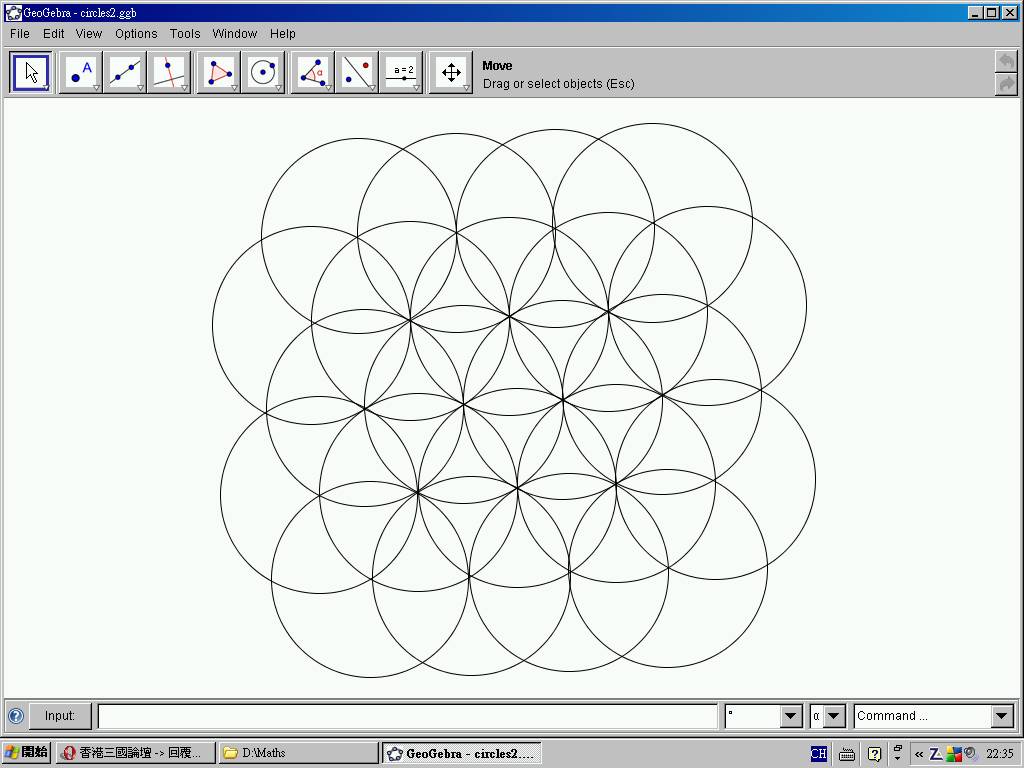Click the Undo arrow button
This screenshot has height=768, width=1024.
(x=1006, y=61)
